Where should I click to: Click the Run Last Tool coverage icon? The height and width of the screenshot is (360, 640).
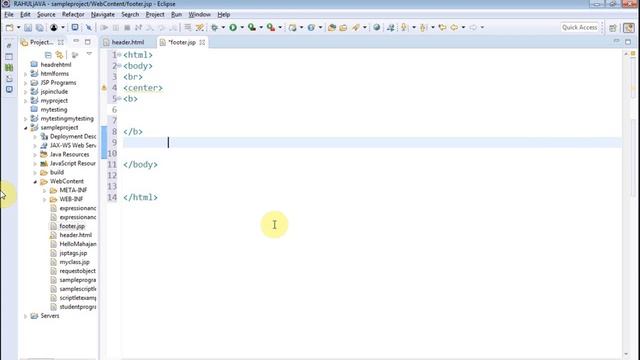252,27
